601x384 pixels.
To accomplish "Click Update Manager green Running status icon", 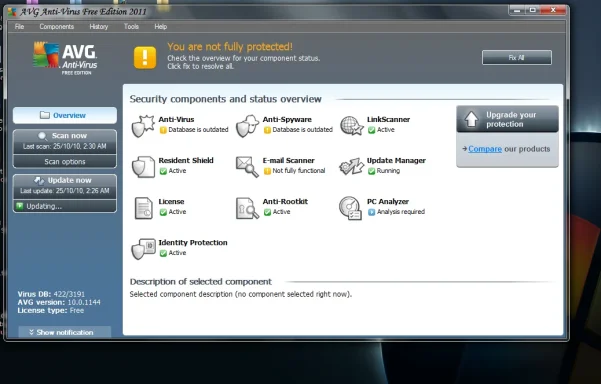I will (x=371, y=171).
